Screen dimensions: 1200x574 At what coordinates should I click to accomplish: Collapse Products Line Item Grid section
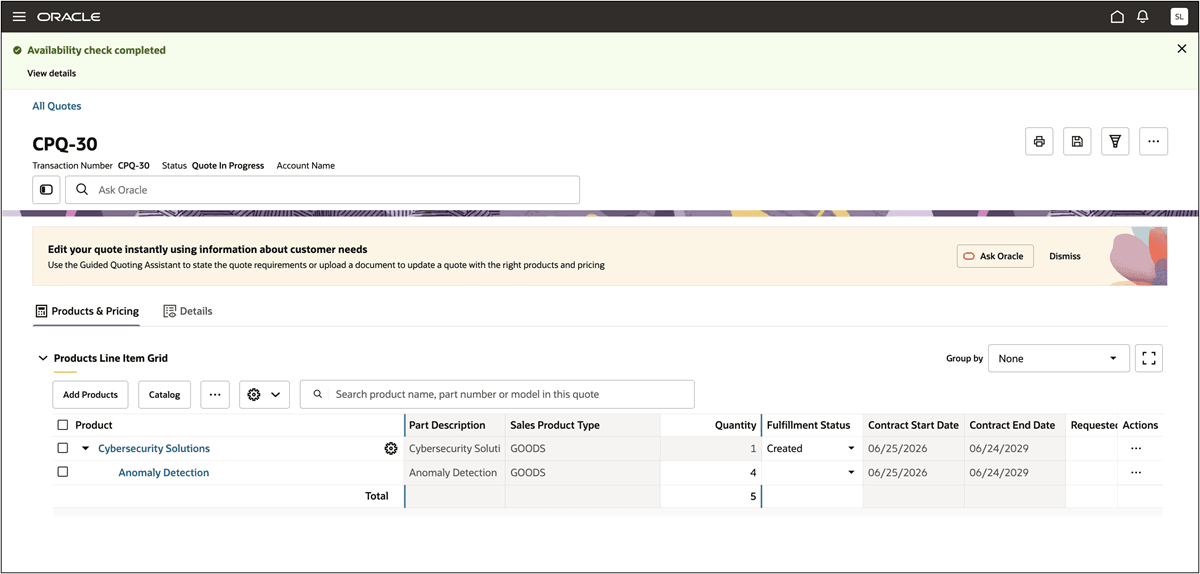pyautogui.click(x=43, y=358)
